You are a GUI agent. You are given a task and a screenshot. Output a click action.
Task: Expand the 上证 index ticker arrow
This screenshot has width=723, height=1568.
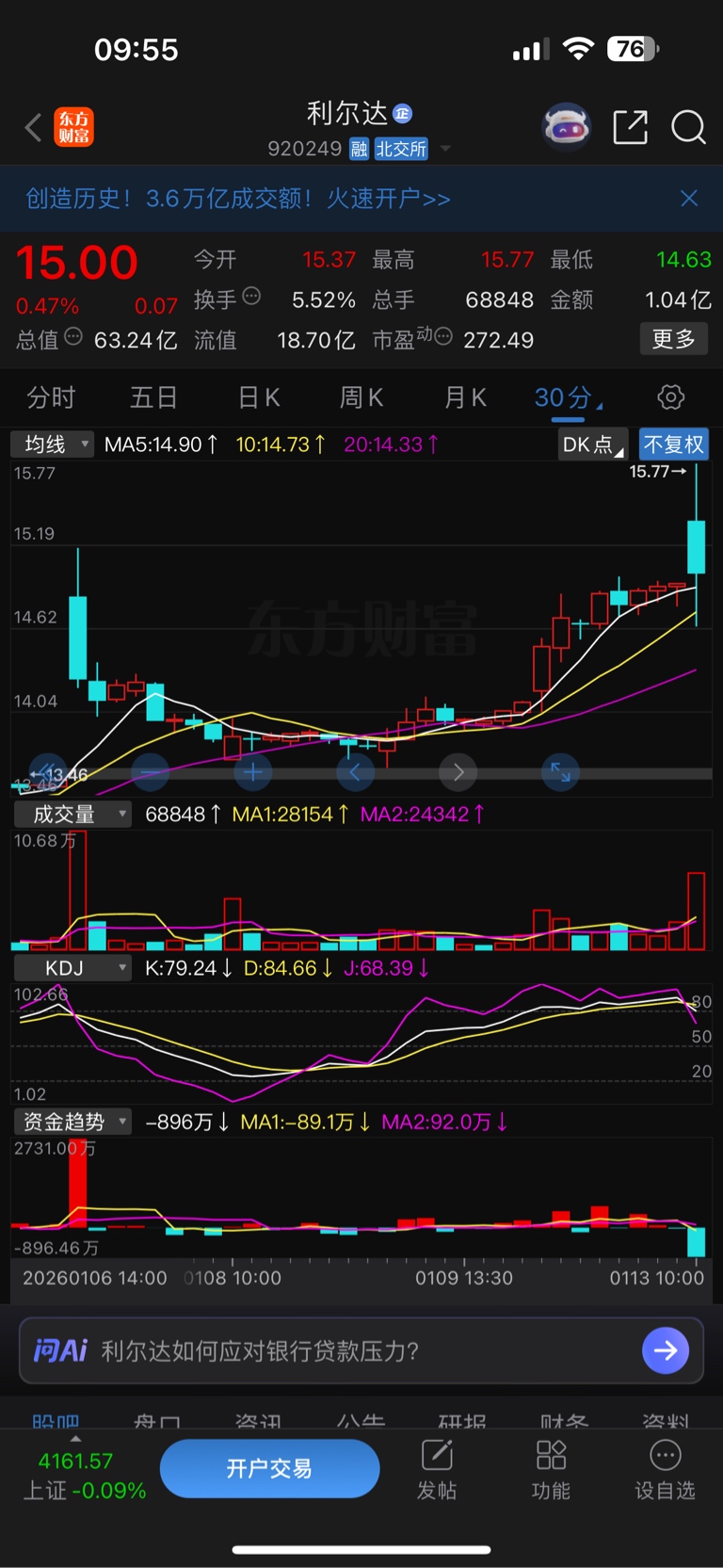tap(75, 1438)
